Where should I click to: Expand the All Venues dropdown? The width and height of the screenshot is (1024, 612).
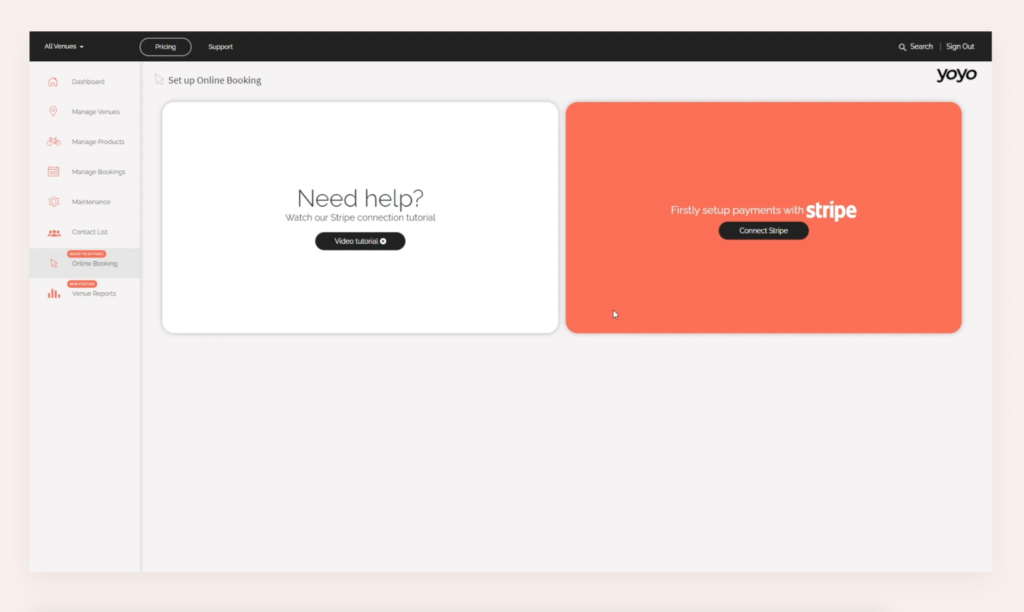pos(64,47)
